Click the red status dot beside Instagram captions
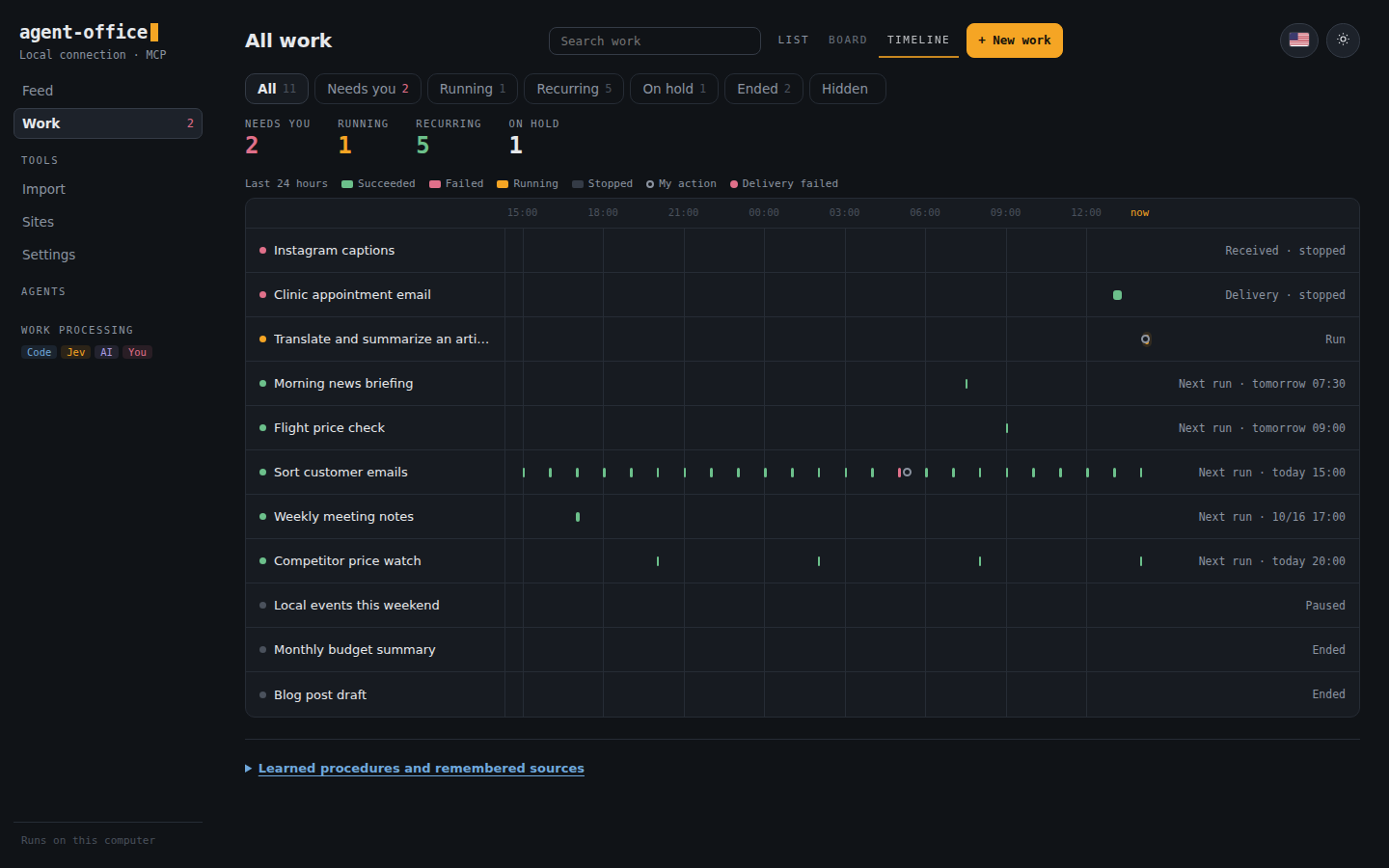The height and width of the screenshot is (868, 1389). (262, 251)
